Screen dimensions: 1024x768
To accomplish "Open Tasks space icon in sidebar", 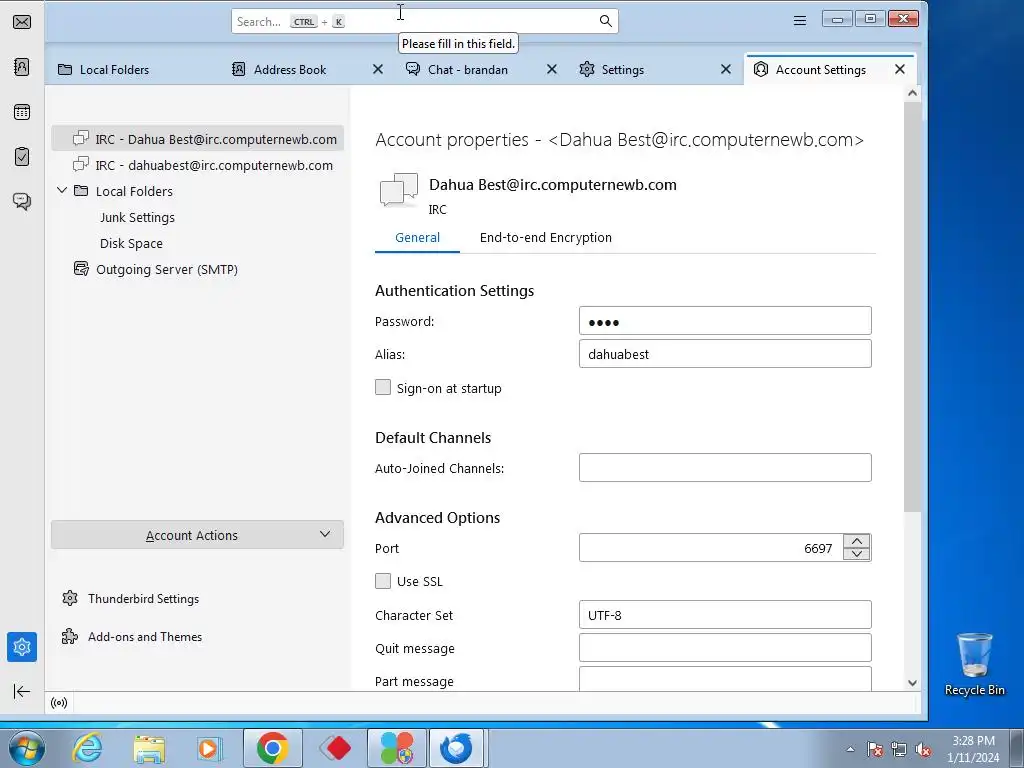I will 22,157.
